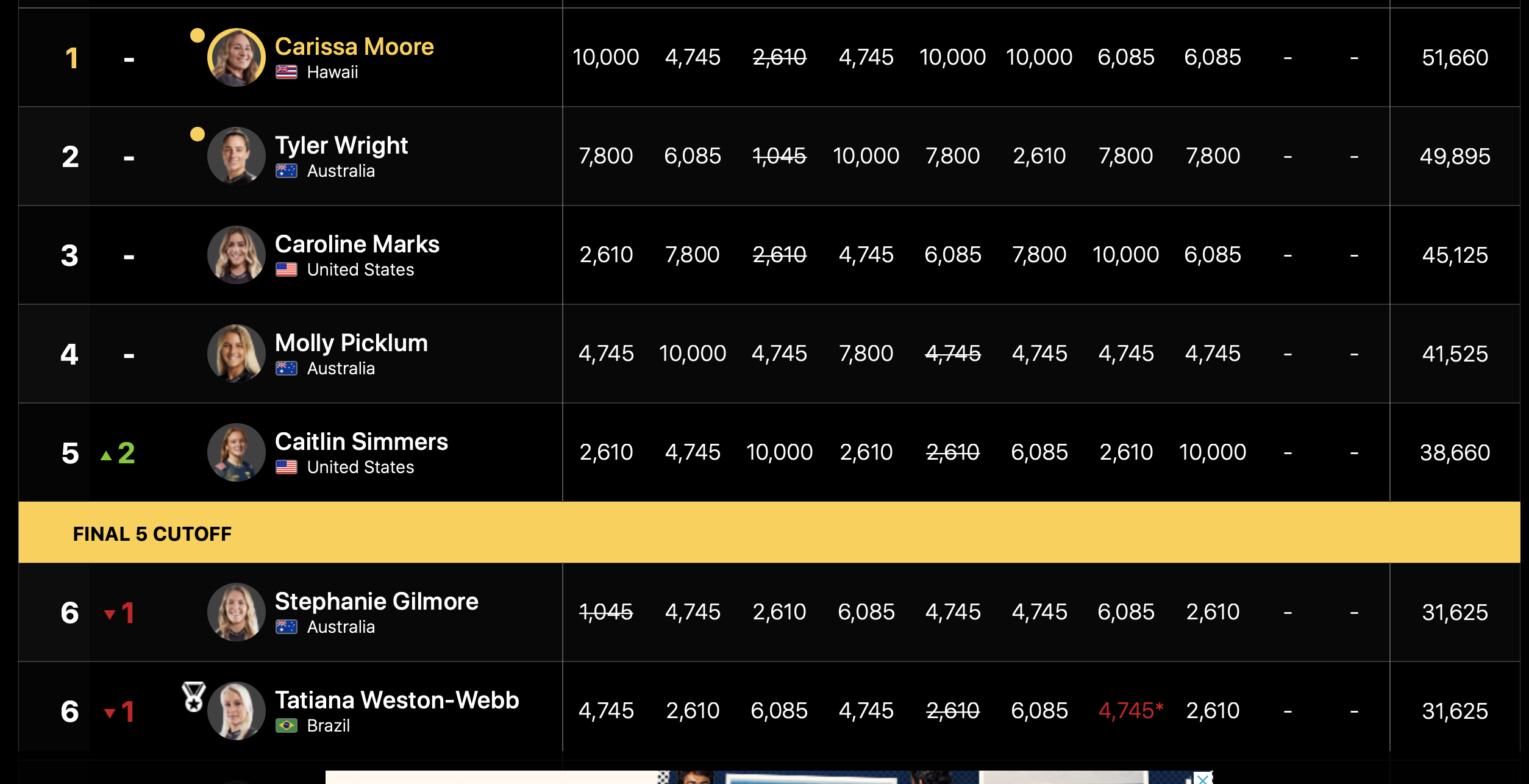Open Tatiana Weston-Webb's name link
Screen dimensions: 1529x784
[396, 700]
